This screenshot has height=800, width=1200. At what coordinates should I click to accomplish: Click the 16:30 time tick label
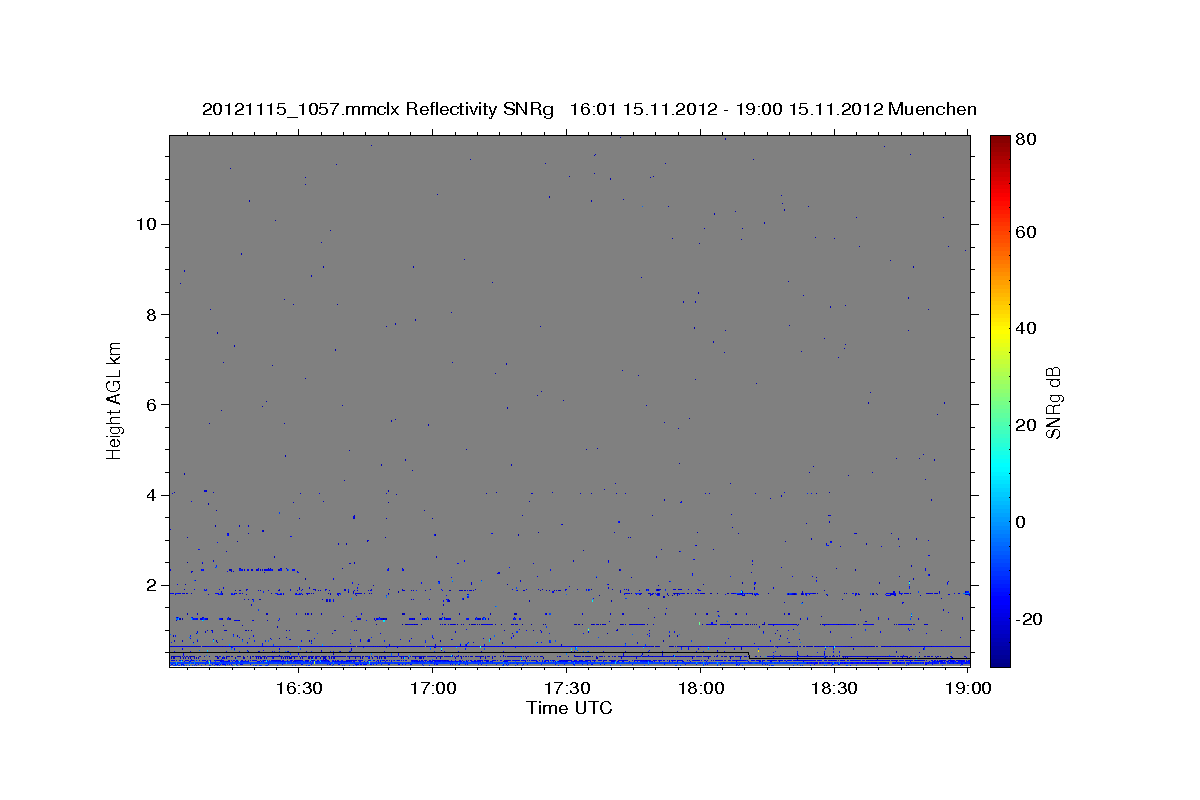tap(298, 688)
